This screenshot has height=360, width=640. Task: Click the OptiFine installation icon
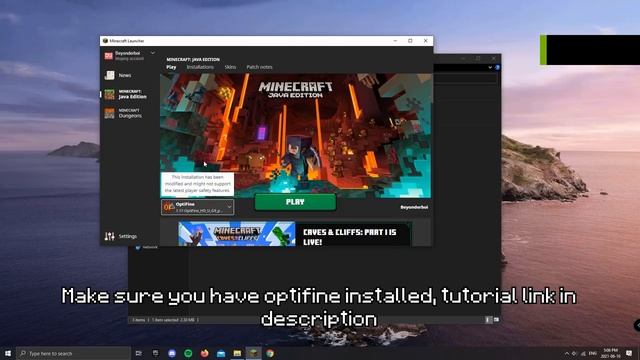(169, 207)
